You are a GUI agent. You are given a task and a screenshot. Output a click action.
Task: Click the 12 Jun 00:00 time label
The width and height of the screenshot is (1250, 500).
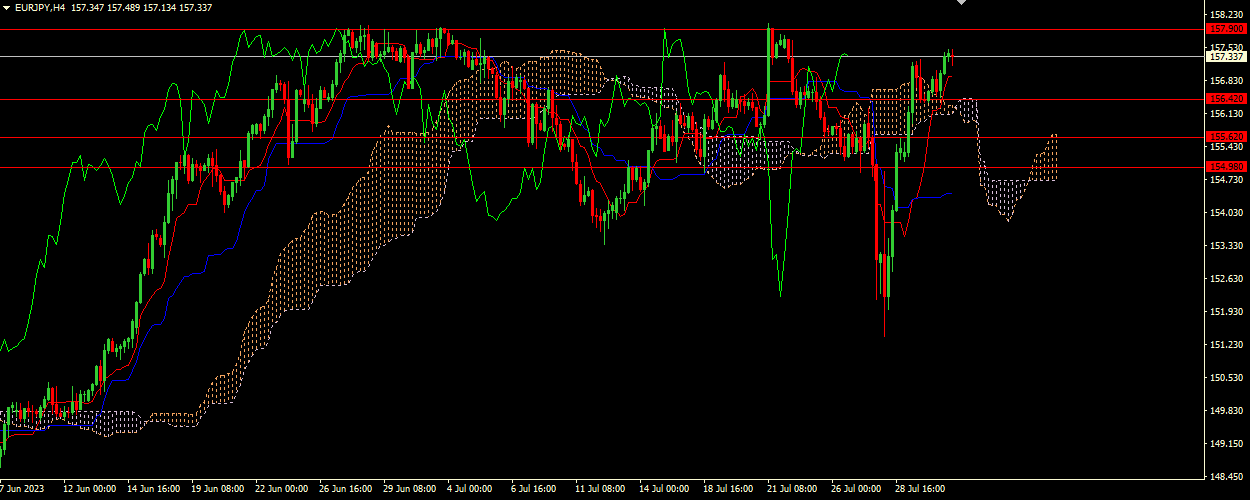[x=89, y=490]
